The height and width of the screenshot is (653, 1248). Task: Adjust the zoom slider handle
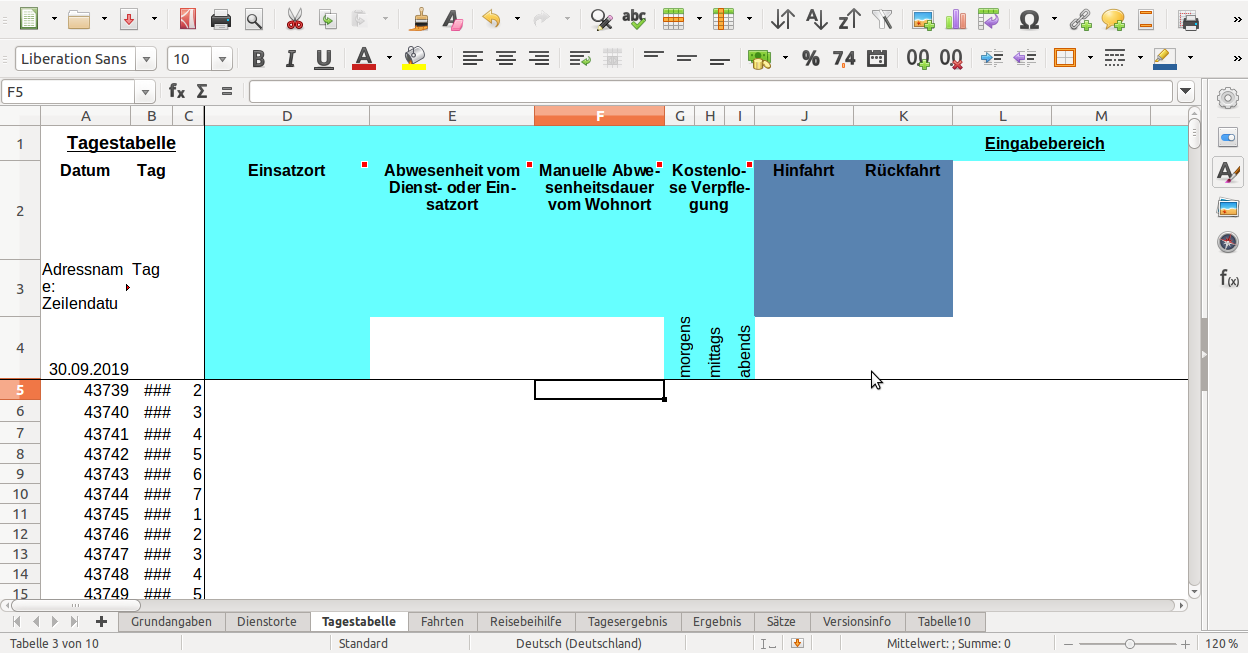click(1129, 643)
